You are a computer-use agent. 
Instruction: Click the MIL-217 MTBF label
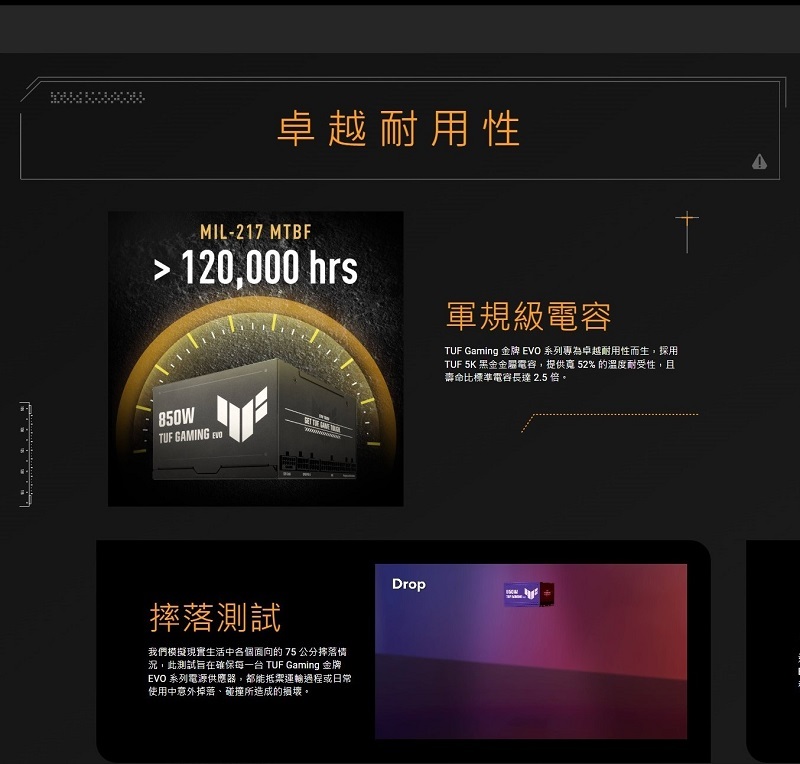pyautogui.click(x=255, y=233)
